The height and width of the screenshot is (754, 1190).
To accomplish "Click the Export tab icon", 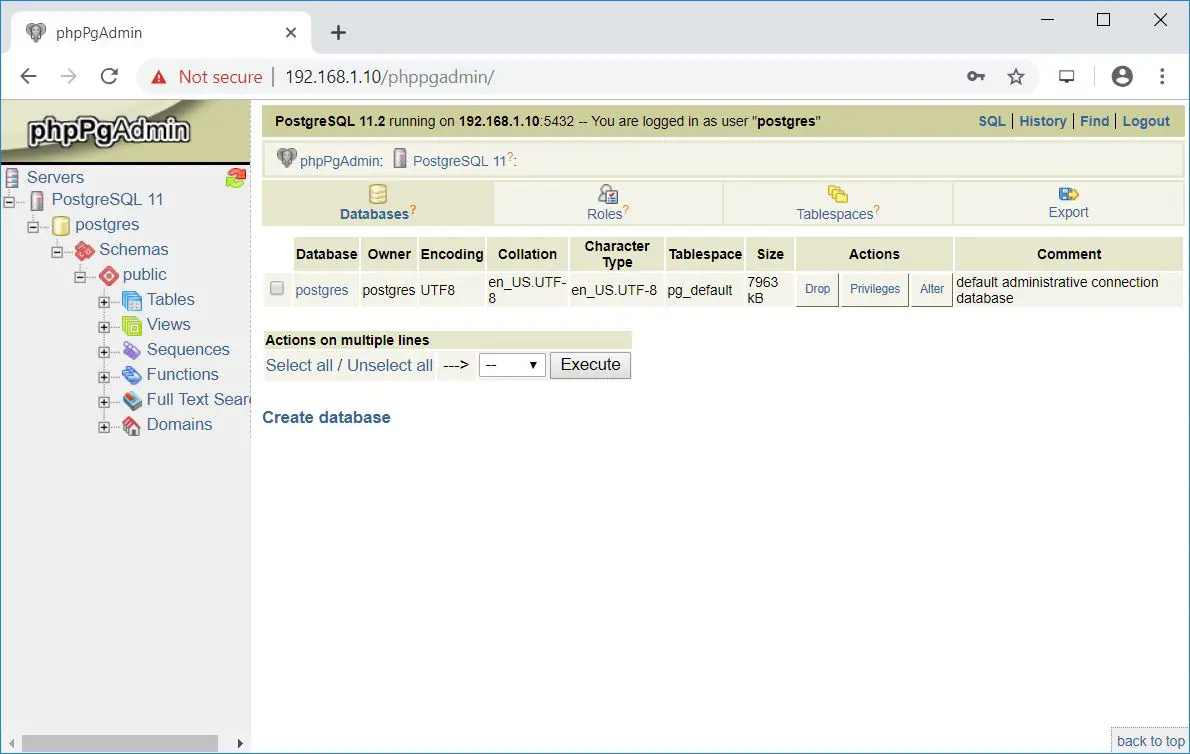I will tap(1069, 194).
